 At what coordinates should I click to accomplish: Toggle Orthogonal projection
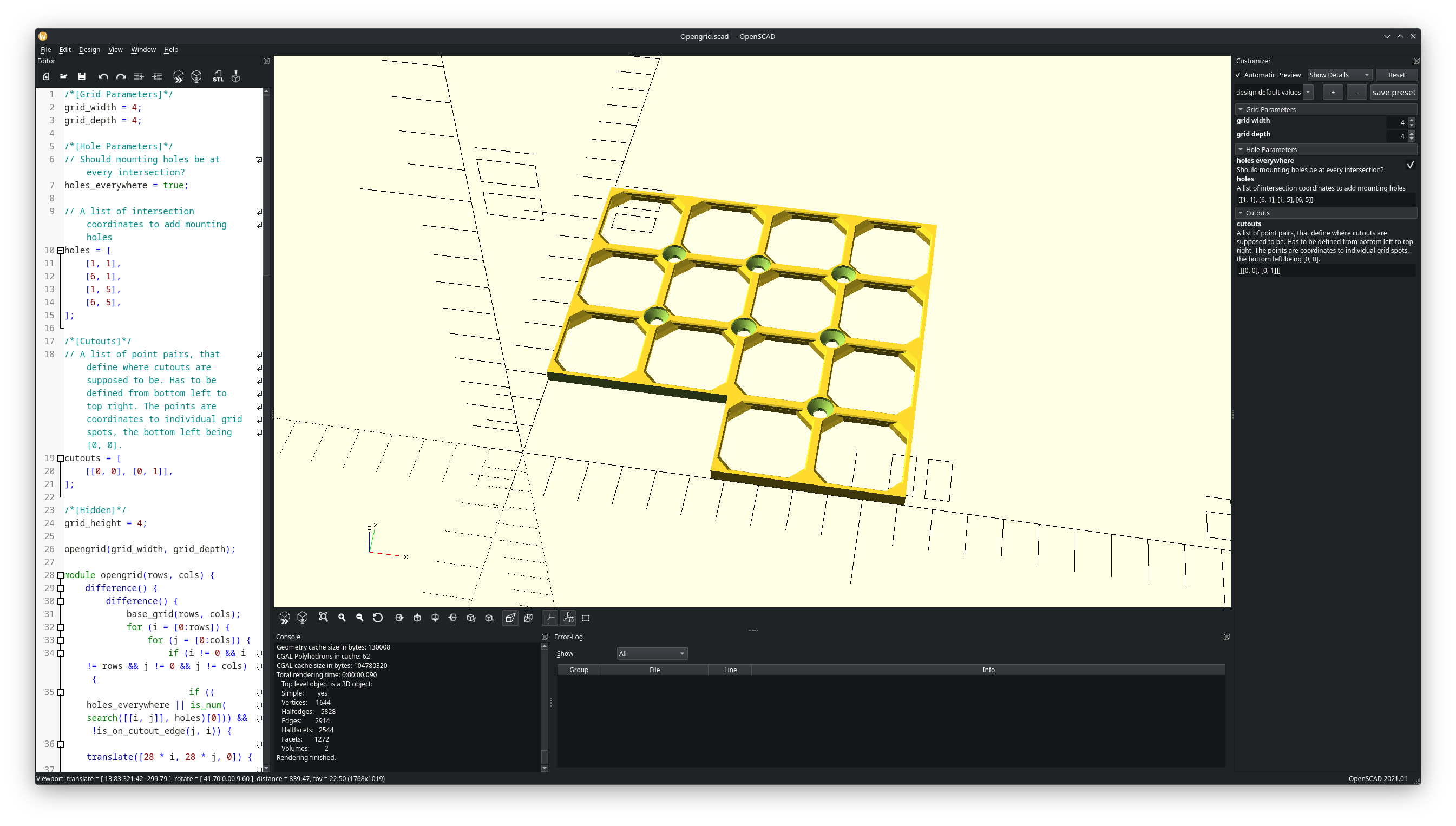point(529,618)
